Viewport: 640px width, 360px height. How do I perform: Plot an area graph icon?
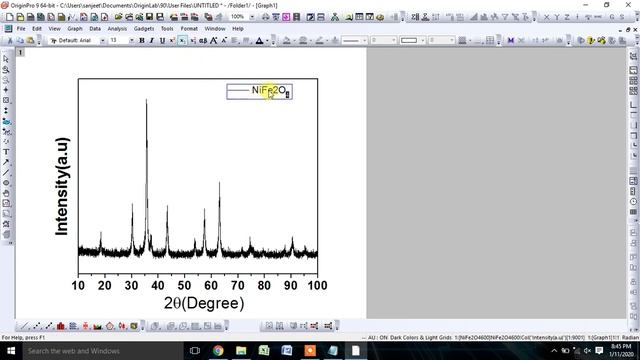pos(98,326)
